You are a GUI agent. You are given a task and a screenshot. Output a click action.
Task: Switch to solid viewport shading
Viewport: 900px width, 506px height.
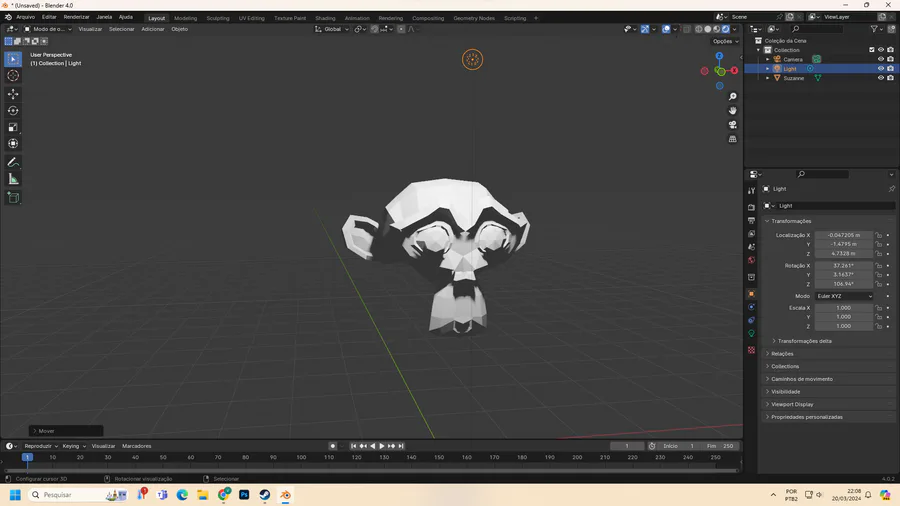[708, 29]
